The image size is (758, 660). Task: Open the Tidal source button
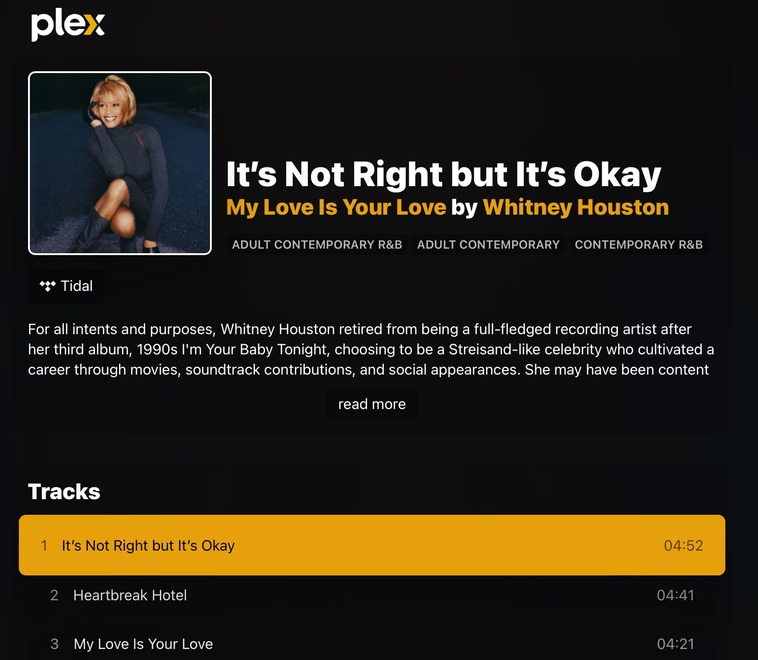pyautogui.click(x=66, y=286)
